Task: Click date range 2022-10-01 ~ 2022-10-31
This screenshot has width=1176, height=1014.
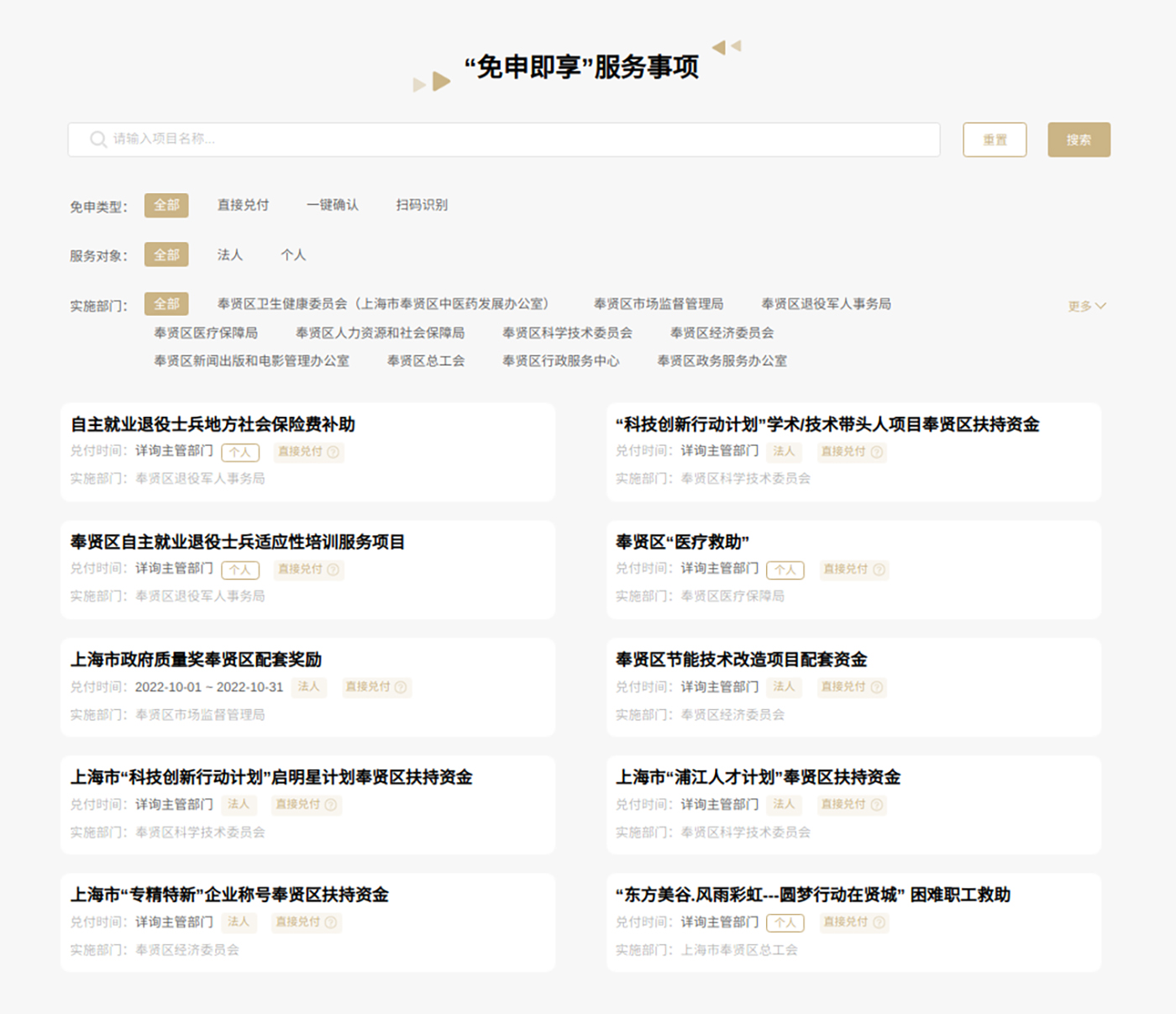Action: 209,687
